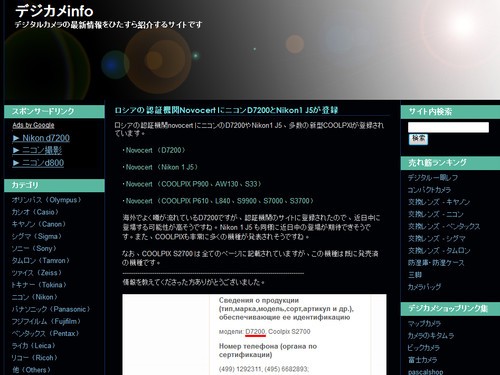Viewport: 500px width, 375px height.
Task: Open the ニコンd800 sponsored ad link
Action: click(x=38, y=163)
